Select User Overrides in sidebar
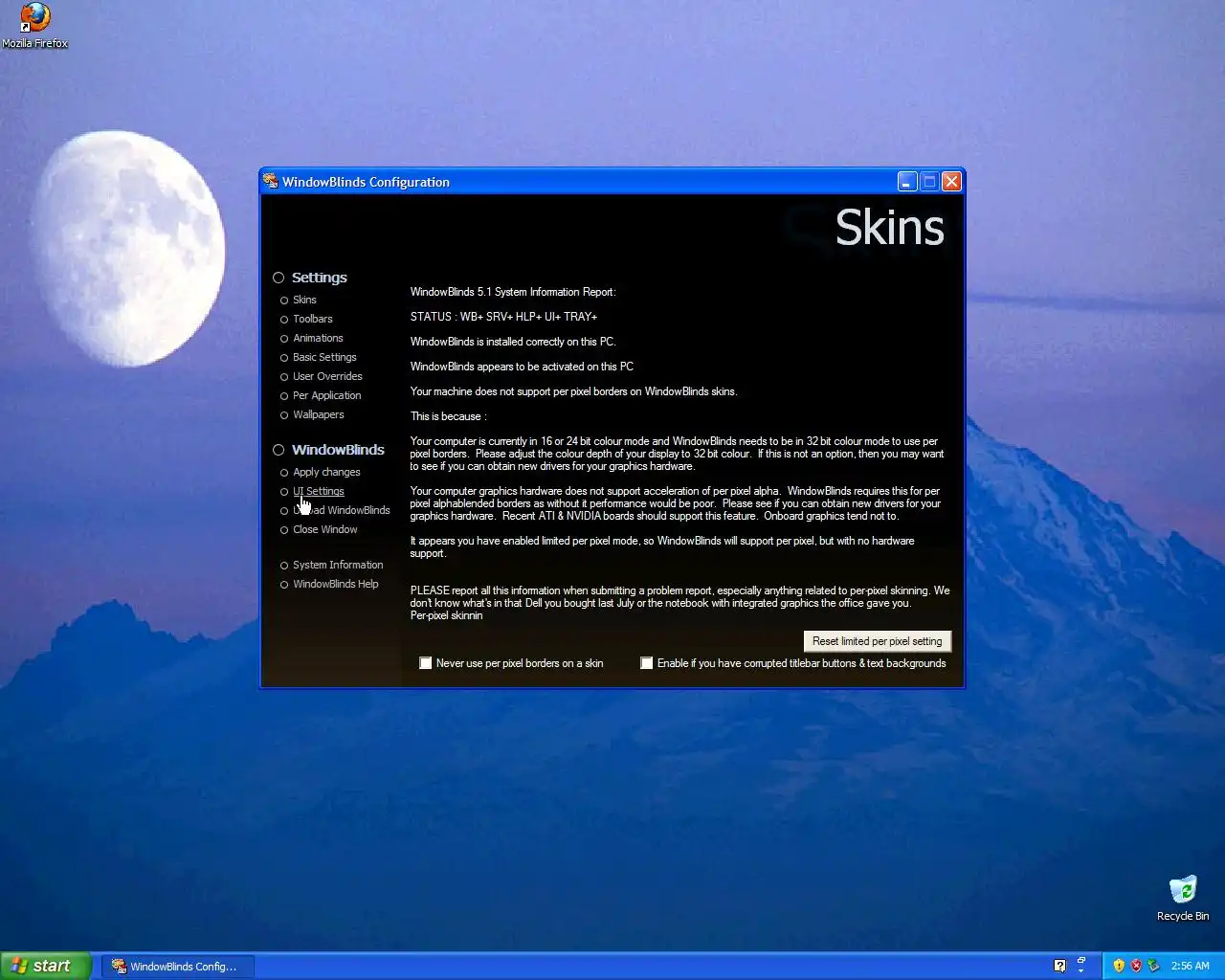This screenshot has width=1225, height=980. [327, 376]
